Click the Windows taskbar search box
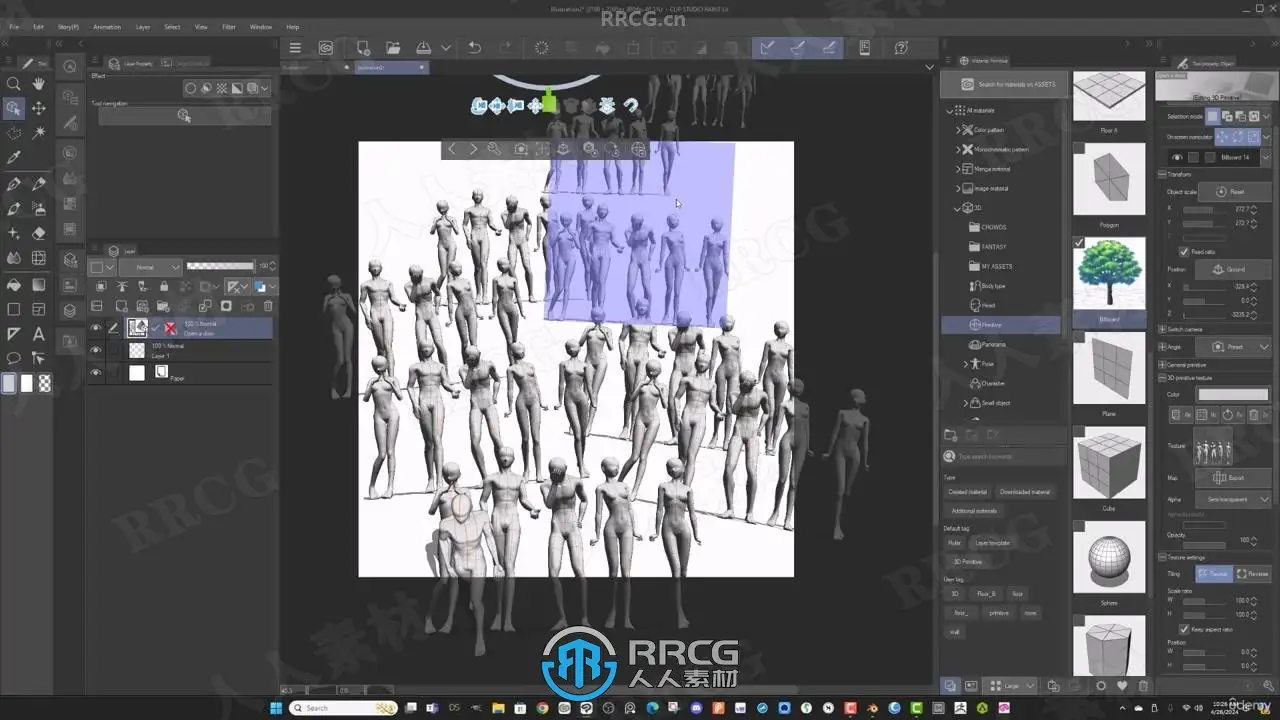Screen dimensions: 1280x720 pos(345,708)
